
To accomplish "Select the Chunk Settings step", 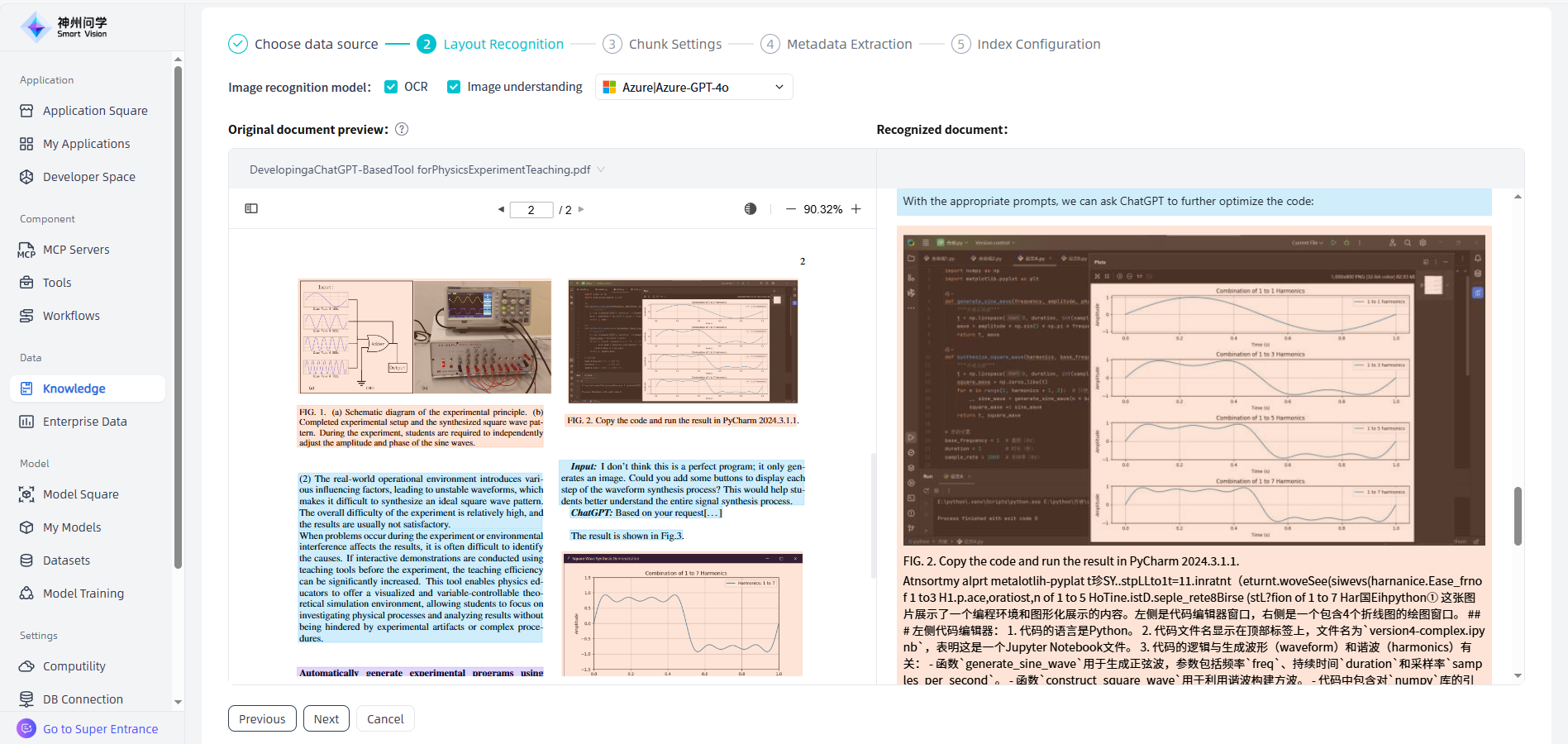I will (674, 44).
